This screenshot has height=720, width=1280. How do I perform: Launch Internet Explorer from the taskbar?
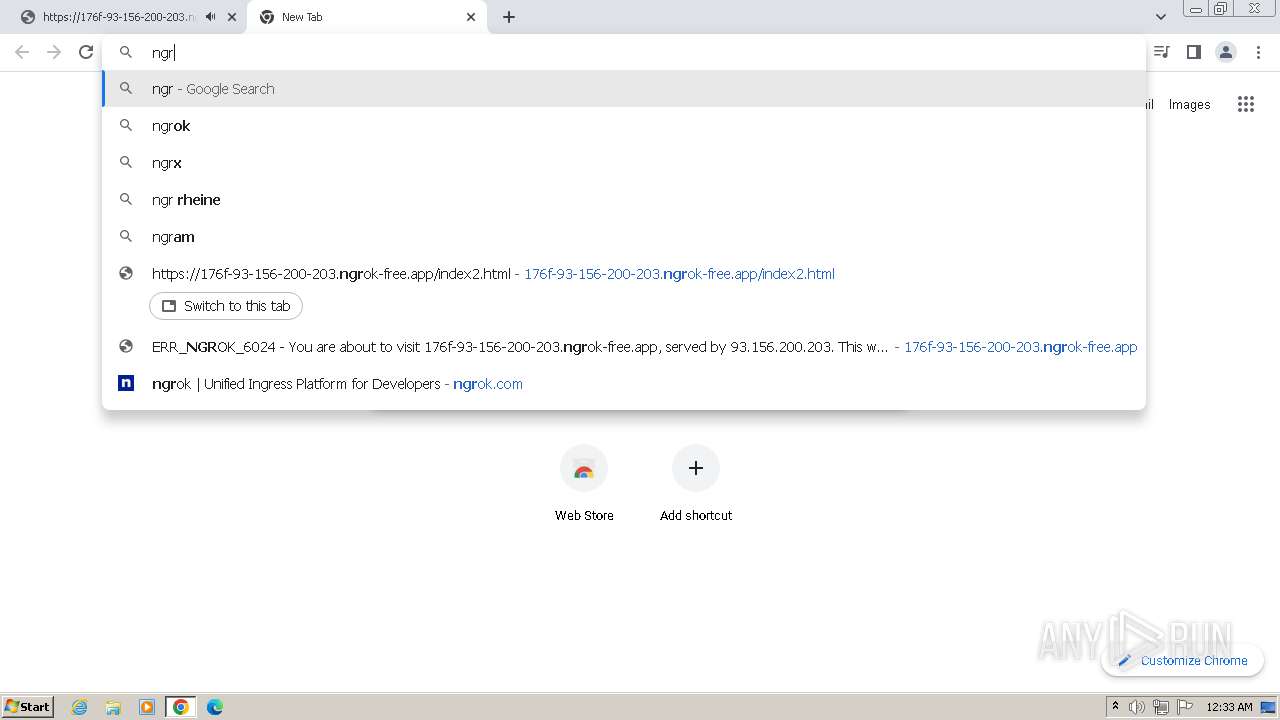[x=80, y=707]
